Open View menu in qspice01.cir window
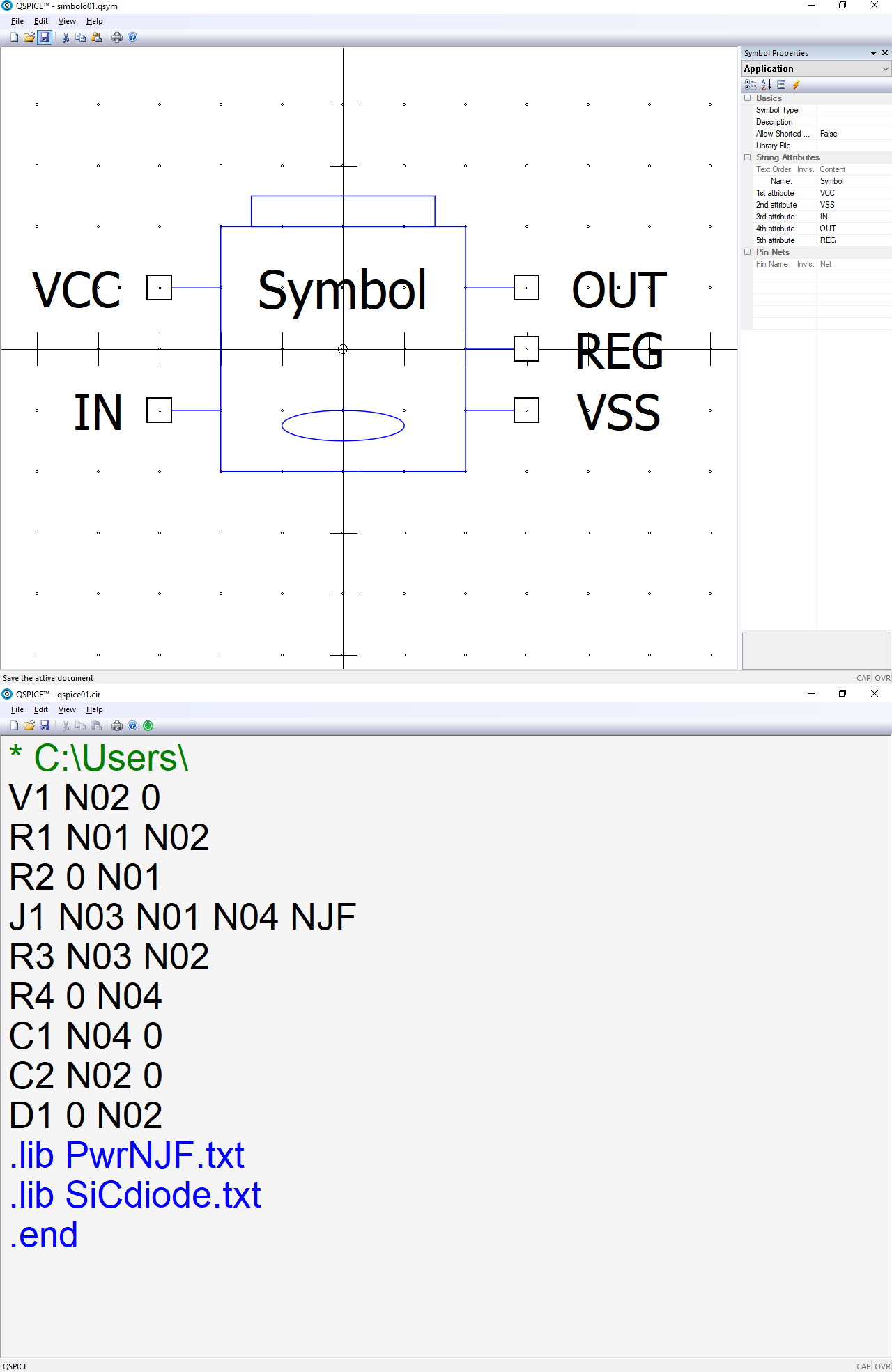Screen dimensions: 892x1372 coord(67,709)
